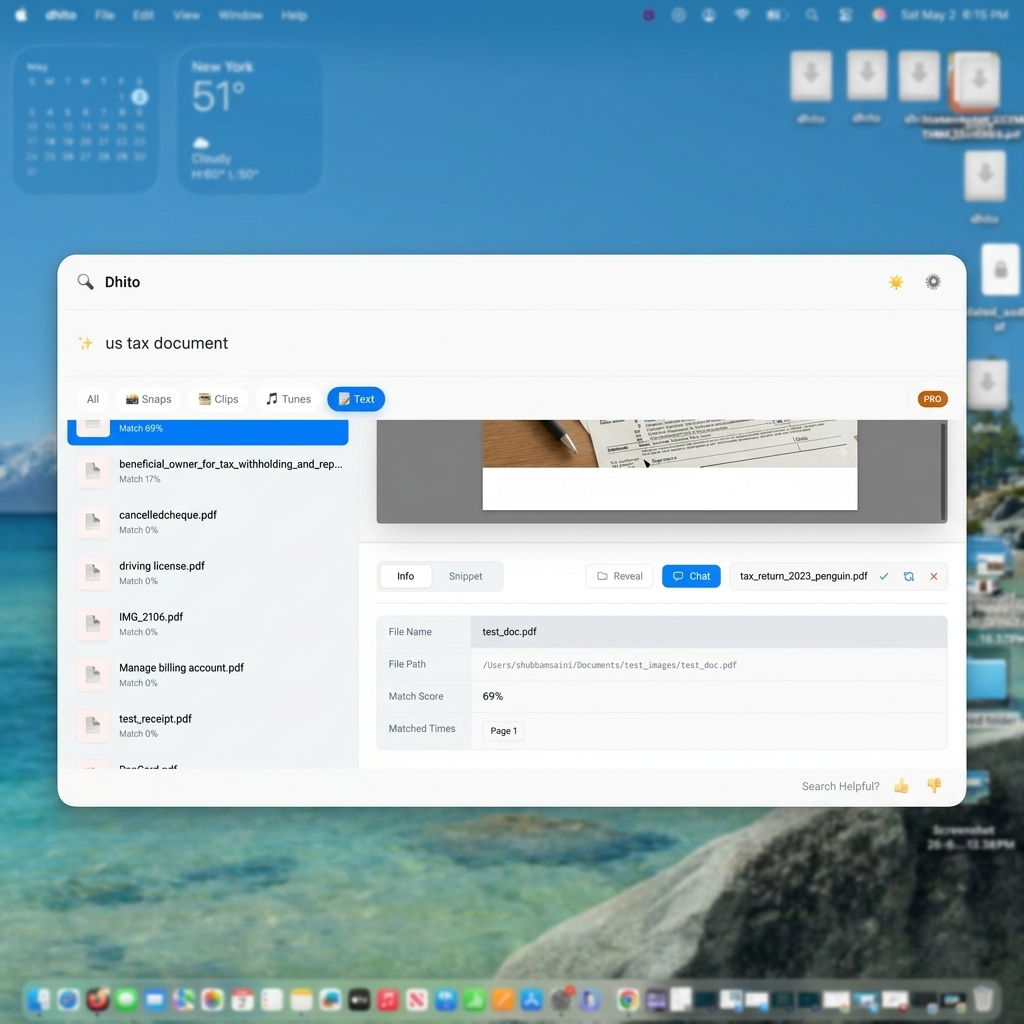Click the file icon beside driving license.pdf
The width and height of the screenshot is (1024, 1024).
[93, 572]
